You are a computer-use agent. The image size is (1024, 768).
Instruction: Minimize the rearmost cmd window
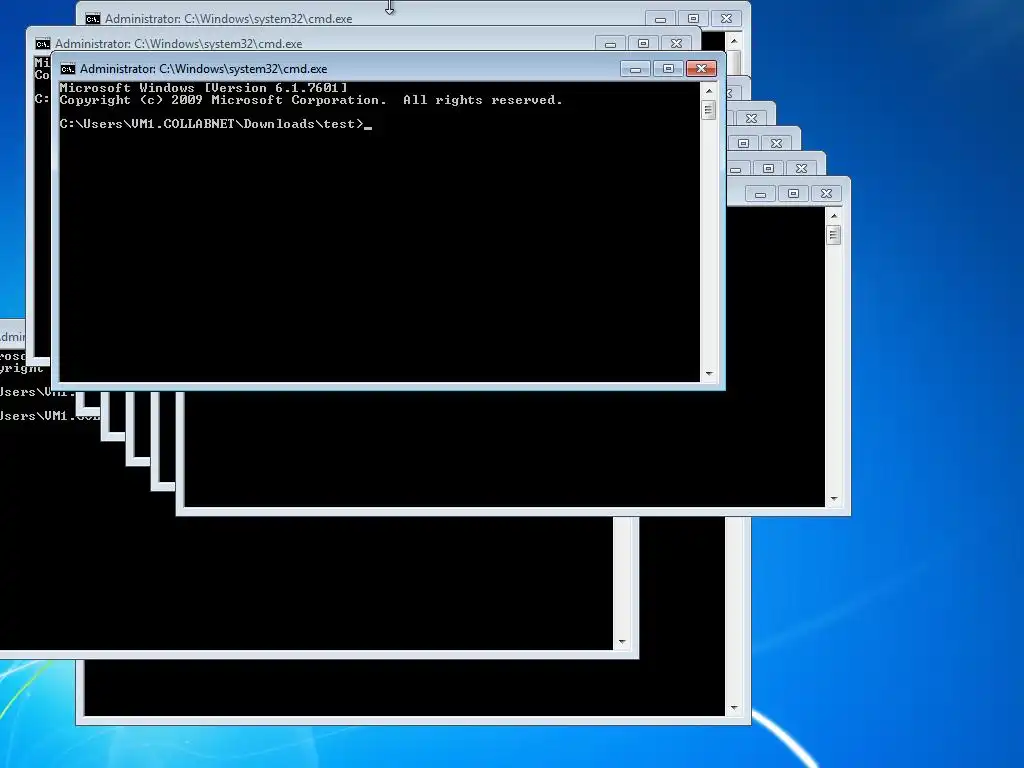click(660, 19)
